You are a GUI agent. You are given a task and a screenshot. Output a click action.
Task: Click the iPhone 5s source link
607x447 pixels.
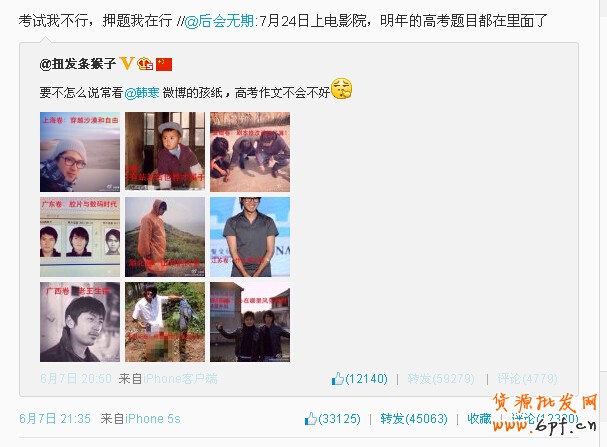tap(153, 419)
